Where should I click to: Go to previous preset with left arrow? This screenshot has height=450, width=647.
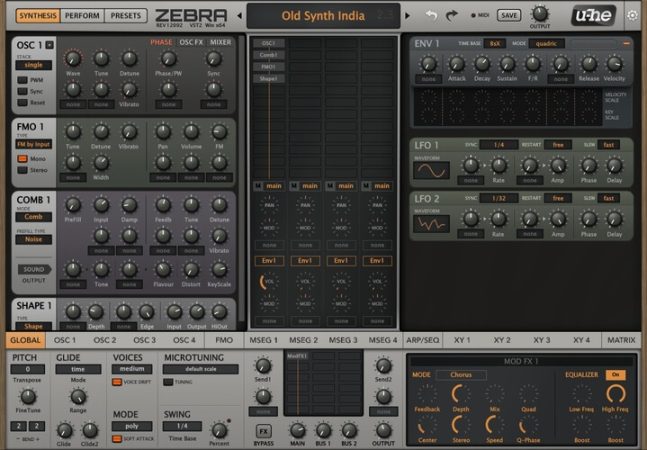239,16
